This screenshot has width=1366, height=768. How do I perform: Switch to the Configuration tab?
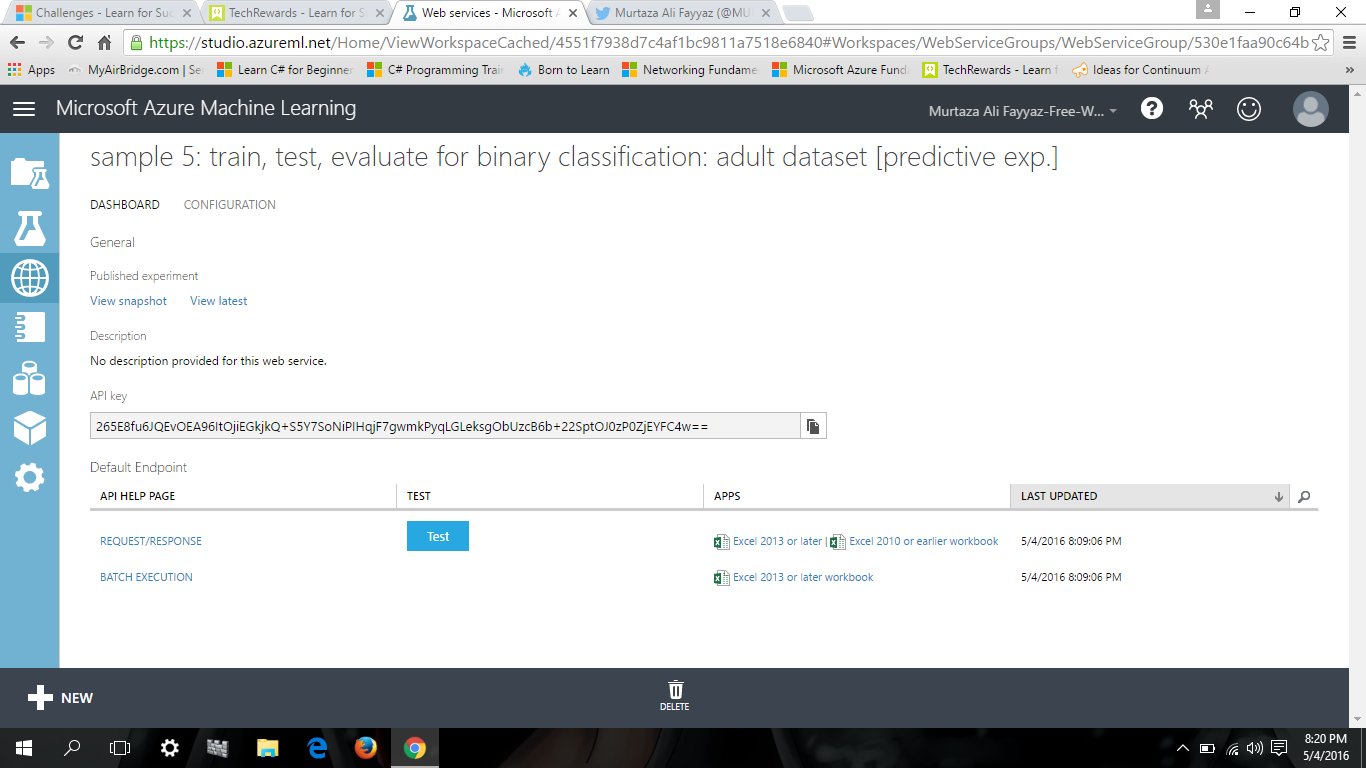[x=230, y=205]
